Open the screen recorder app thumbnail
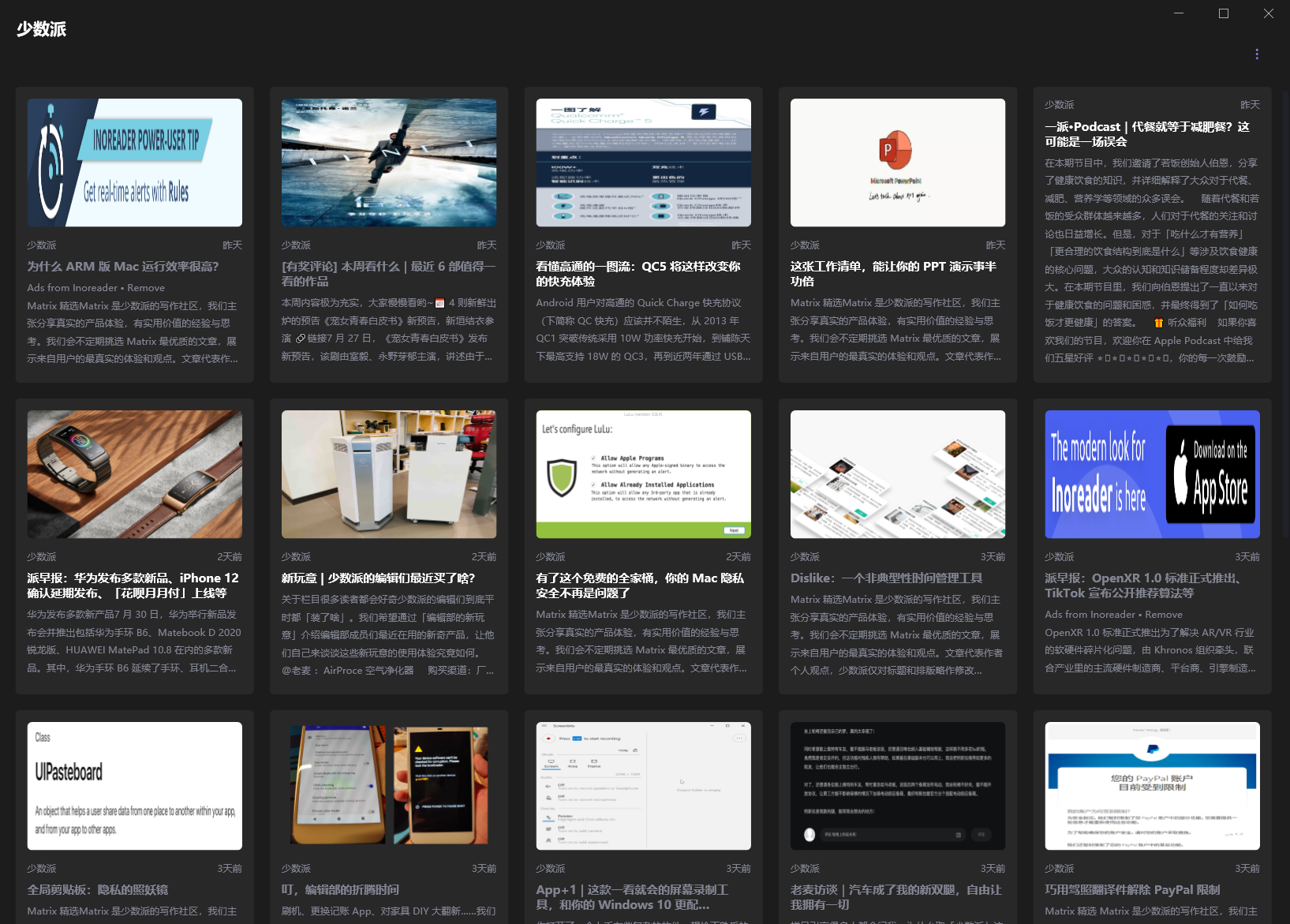This screenshot has width=1290, height=924. coord(644,786)
